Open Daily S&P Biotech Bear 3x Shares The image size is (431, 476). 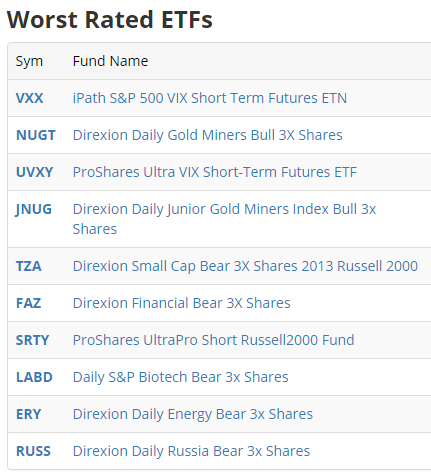pyautogui.click(x=181, y=377)
